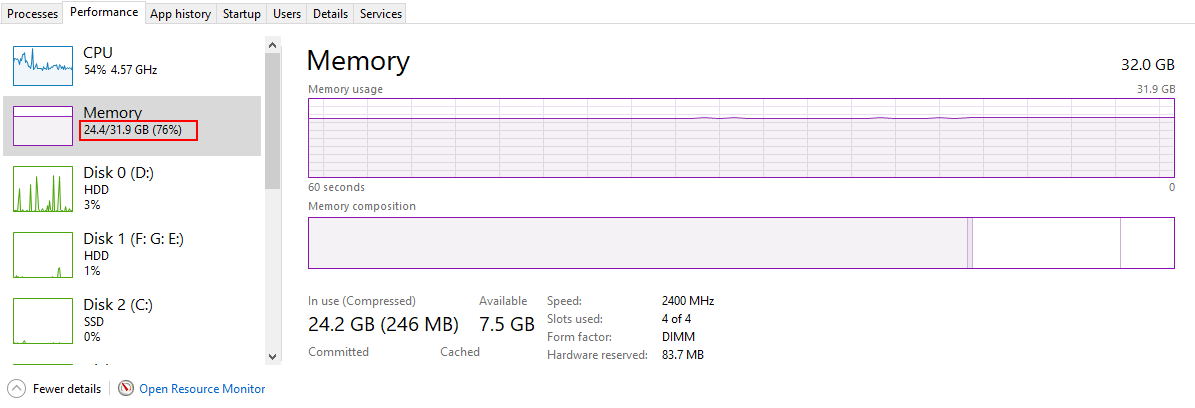Viewport: 1195px width, 408px height.
Task: Click the Disk 2 (C:) SSD graph thumbnail
Action: click(x=43, y=320)
